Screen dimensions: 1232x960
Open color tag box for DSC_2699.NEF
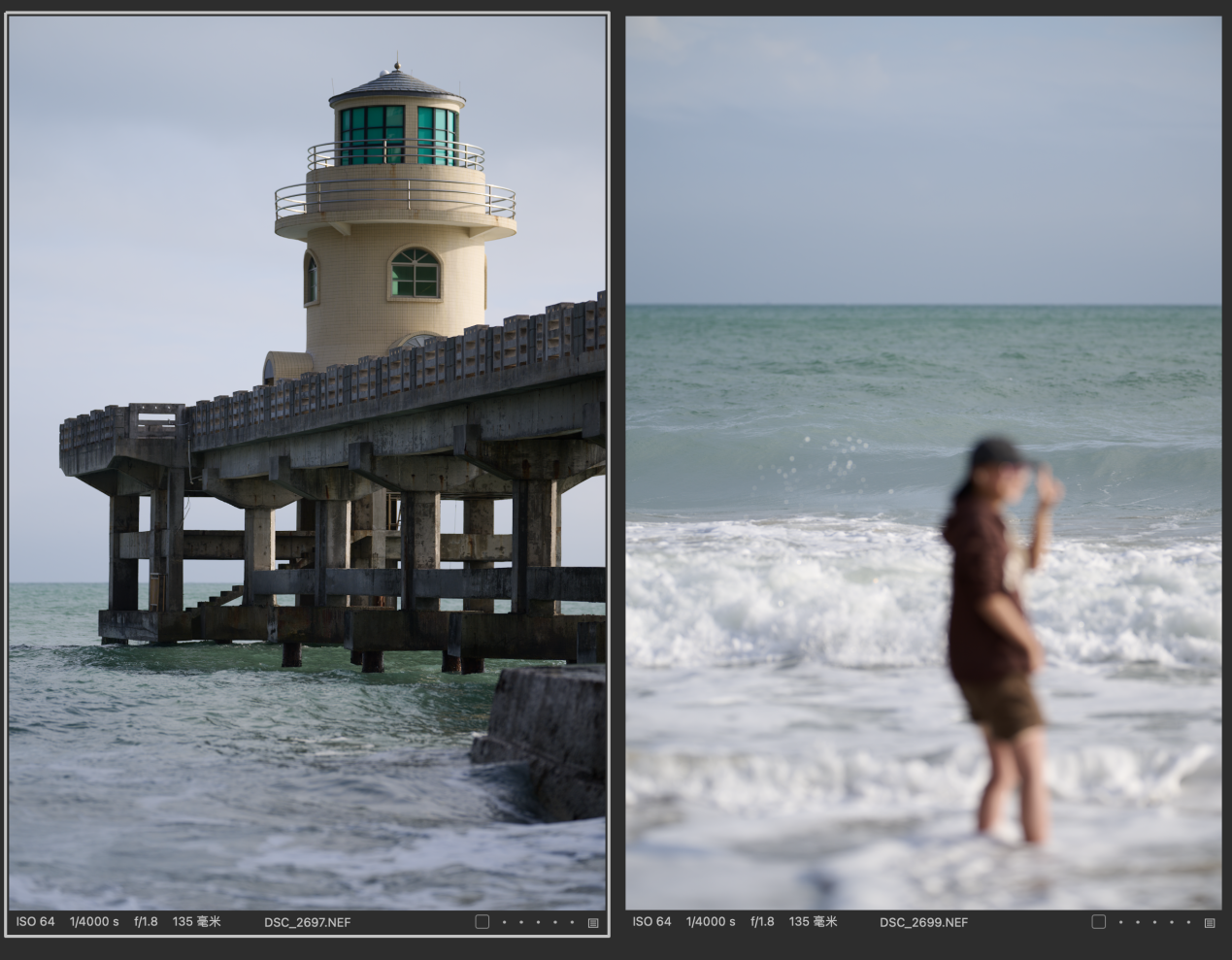(x=1098, y=922)
